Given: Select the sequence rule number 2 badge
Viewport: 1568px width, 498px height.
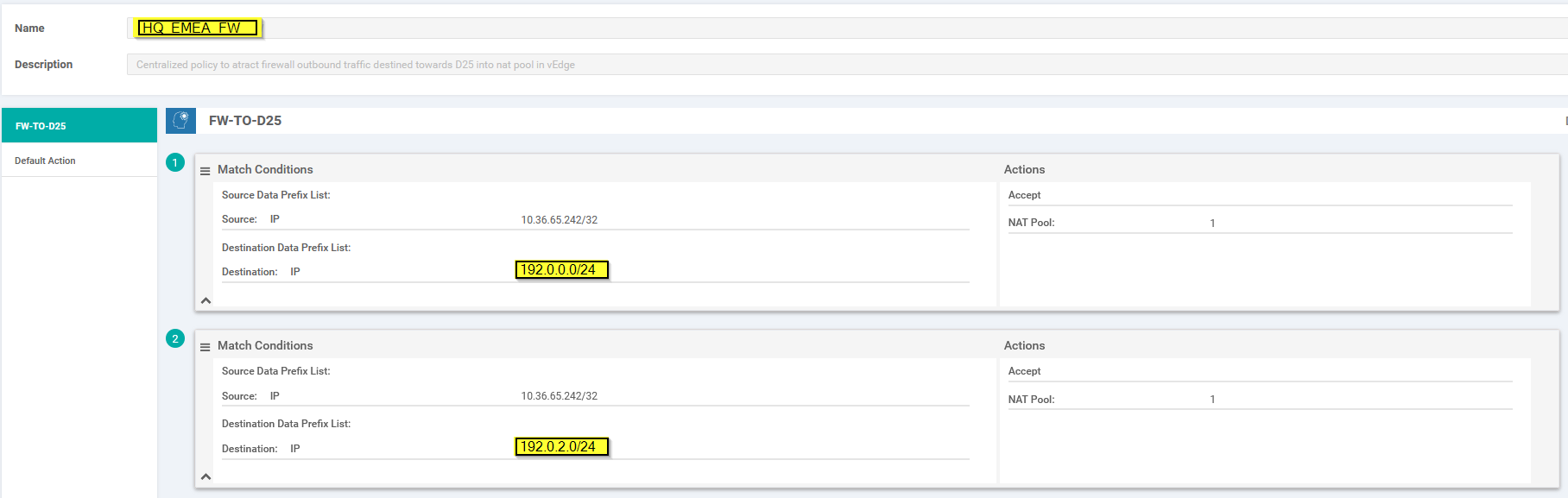Looking at the screenshot, I should point(175,338).
